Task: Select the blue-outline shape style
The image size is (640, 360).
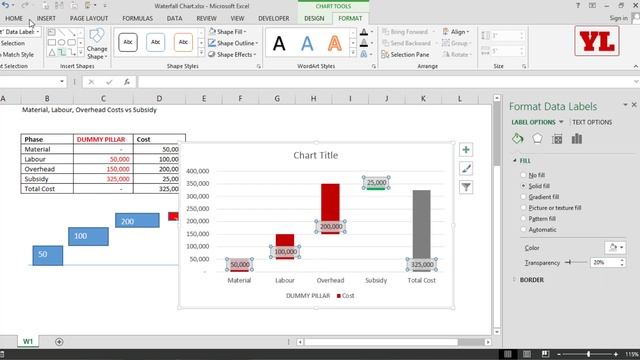Action: point(156,42)
